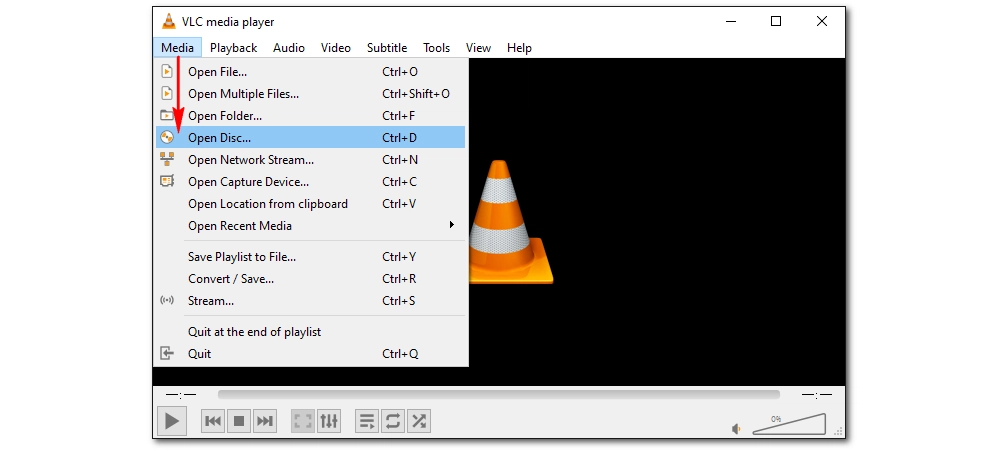Click the elapsed time label
Screen dimensions: 1000x450
click(181, 395)
